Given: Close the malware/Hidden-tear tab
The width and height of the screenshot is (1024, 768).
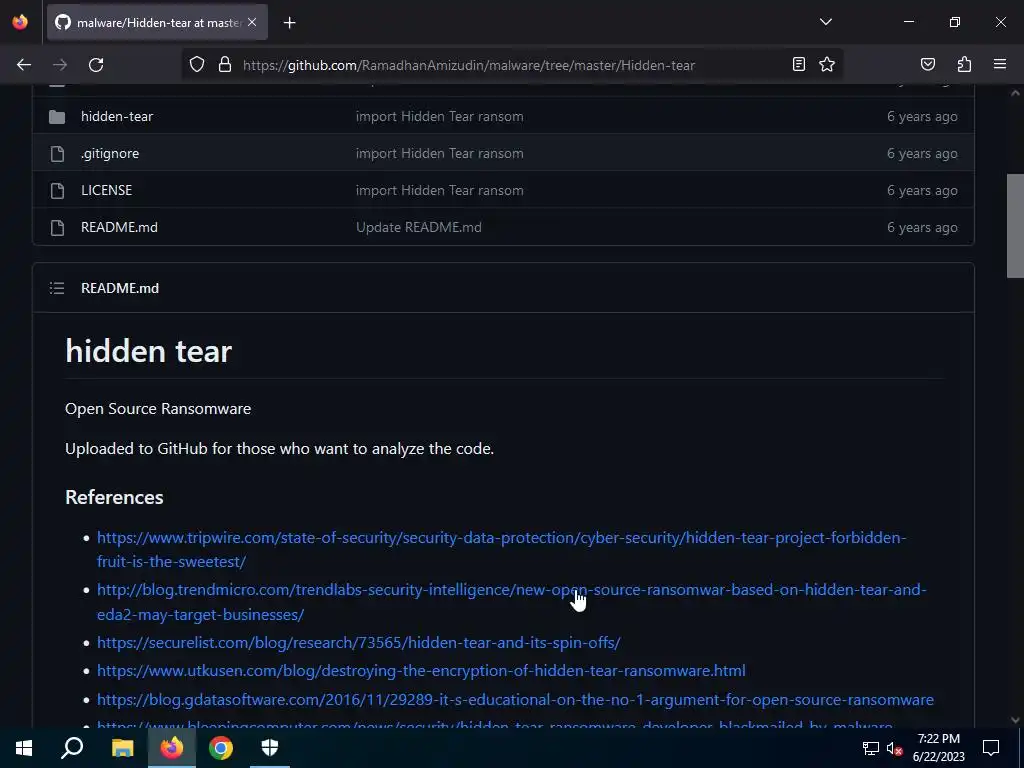Looking at the screenshot, I should click(252, 22).
